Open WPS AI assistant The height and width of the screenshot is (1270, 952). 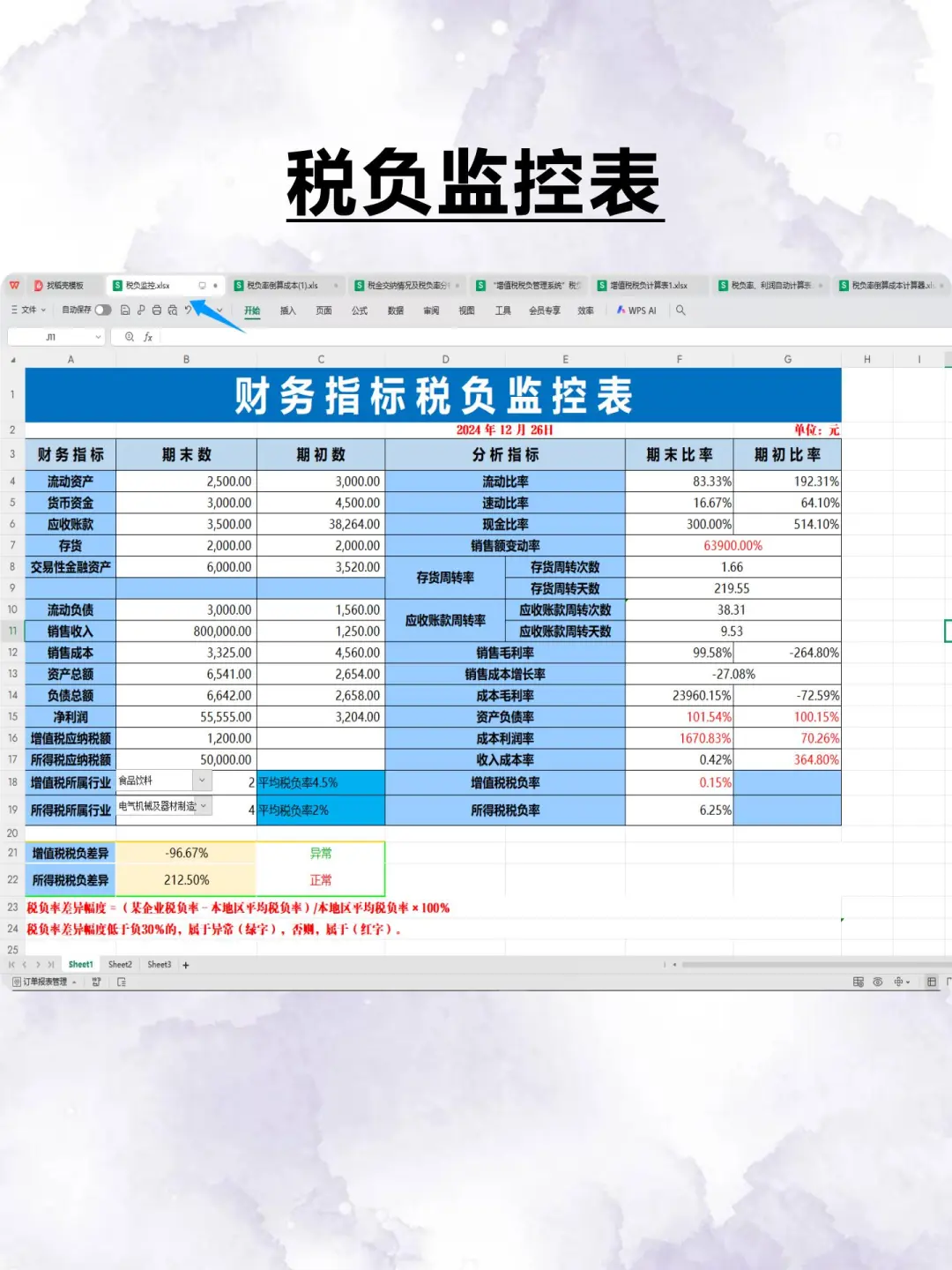pyautogui.click(x=635, y=310)
